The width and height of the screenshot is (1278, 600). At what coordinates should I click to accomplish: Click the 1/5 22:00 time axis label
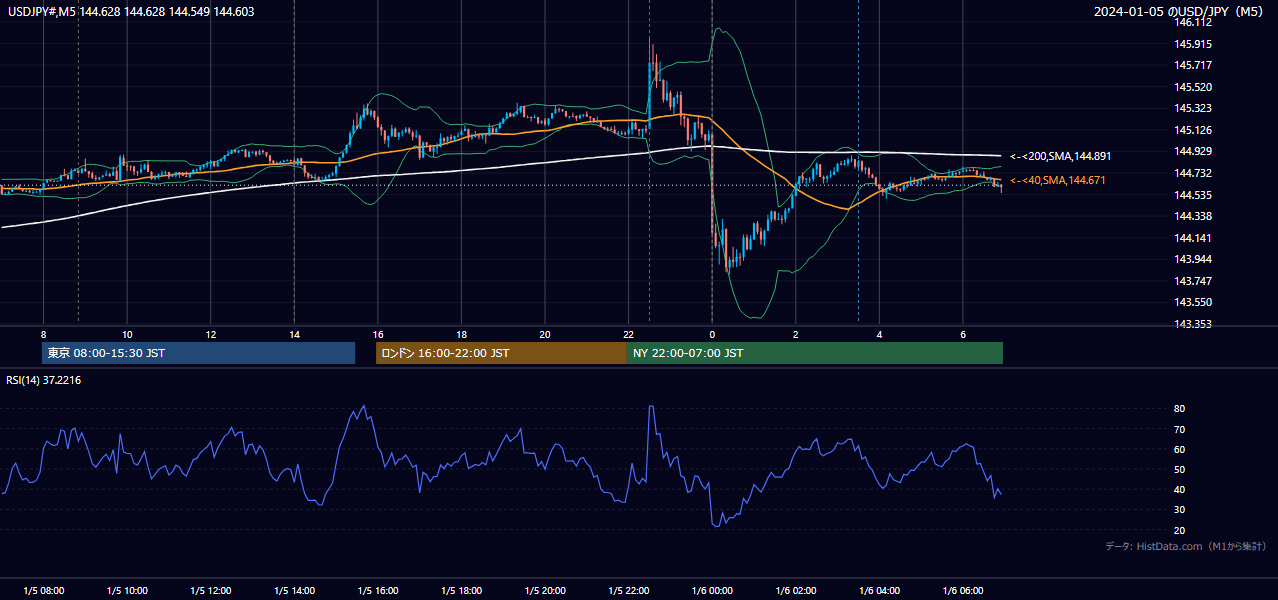coord(629,591)
